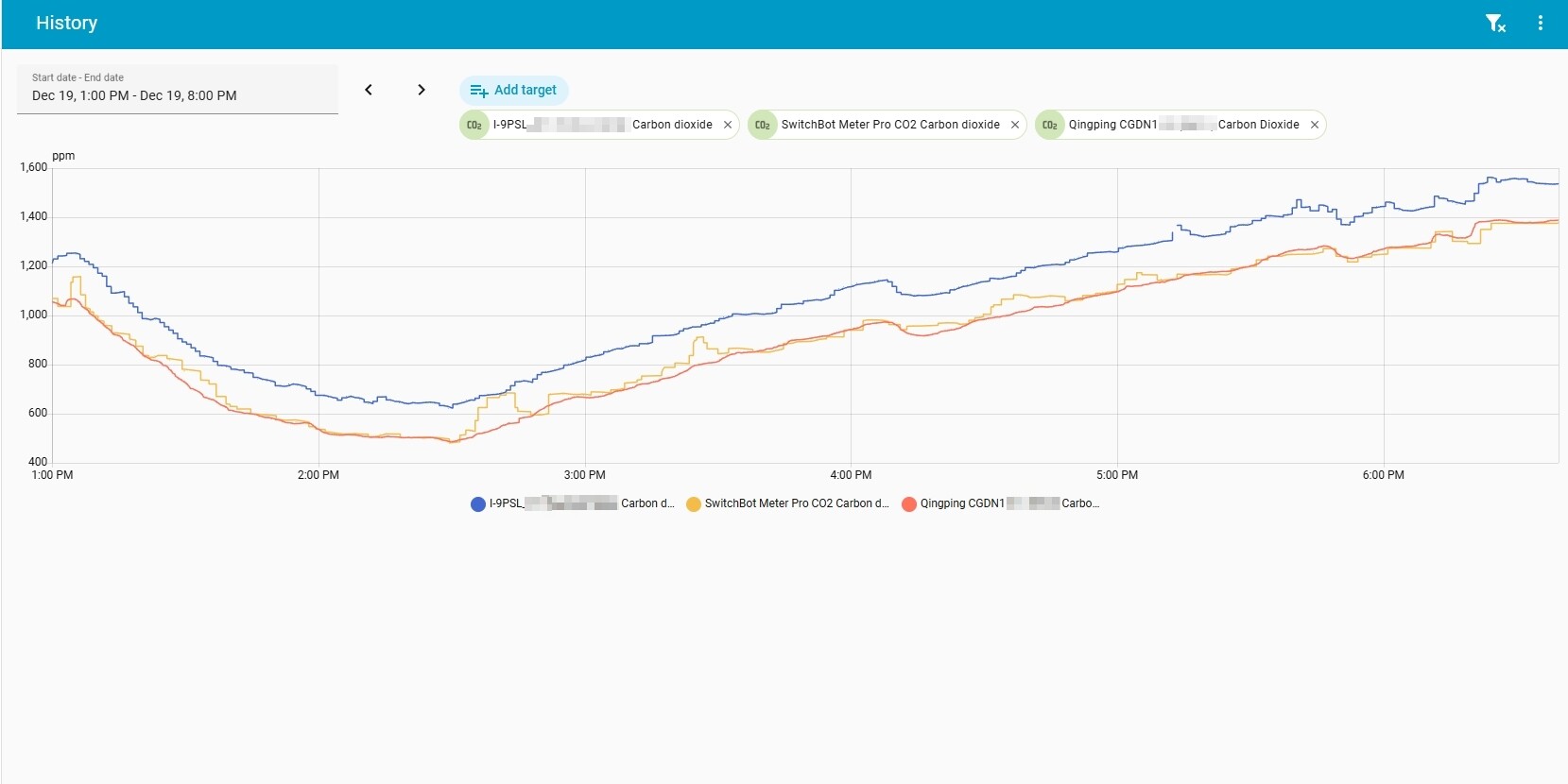The image size is (1568, 784).
Task: Remove Qingping CGDN1 Carbon Dioxide target
Action: click(x=1314, y=125)
